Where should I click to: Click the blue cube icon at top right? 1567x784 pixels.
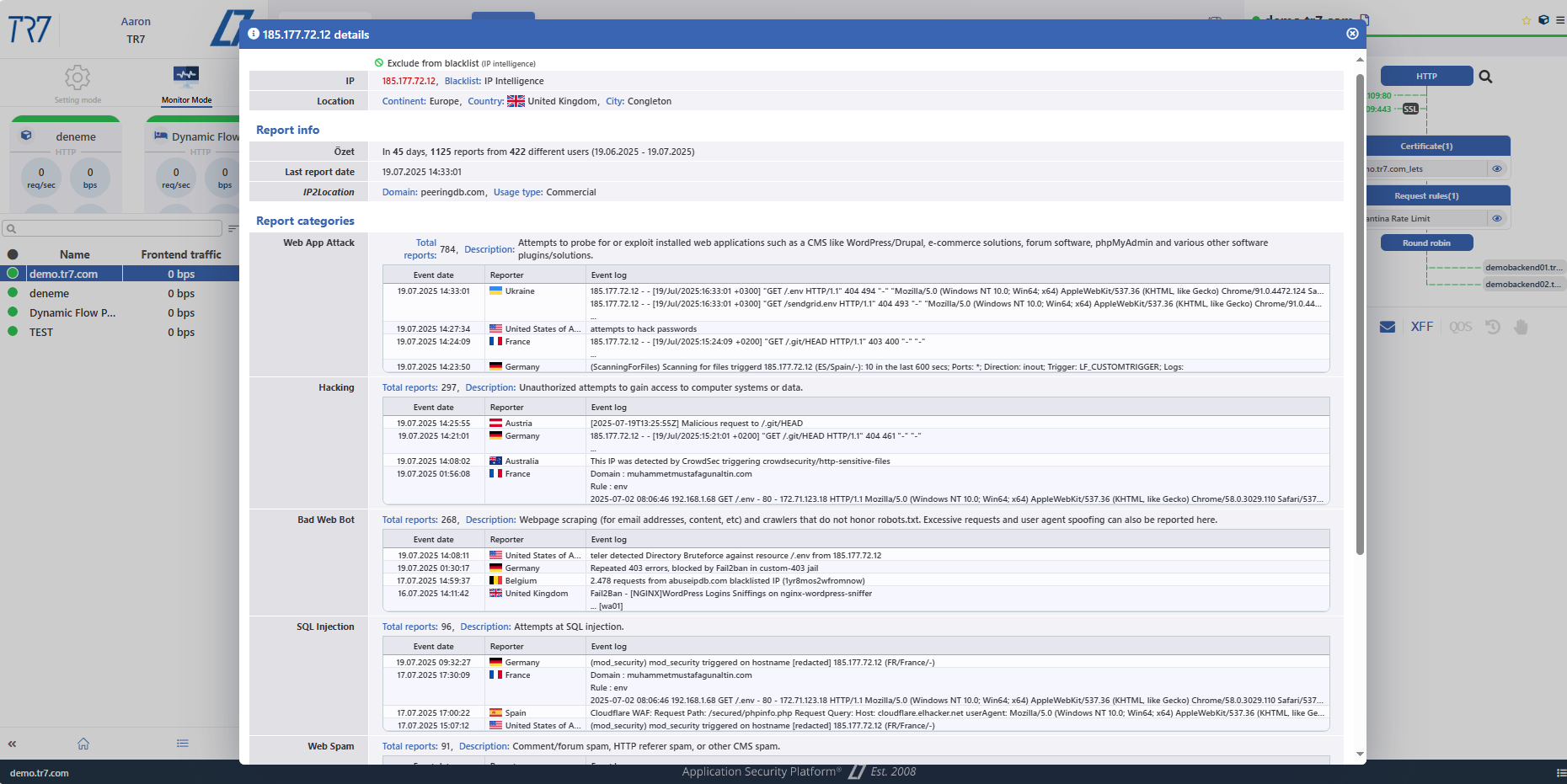click(1543, 20)
